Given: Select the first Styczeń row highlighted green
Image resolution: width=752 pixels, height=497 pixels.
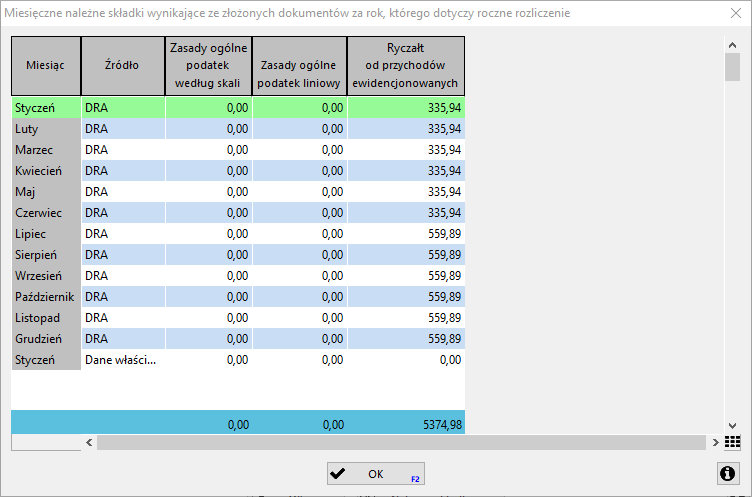Looking at the screenshot, I should coord(238,108).
